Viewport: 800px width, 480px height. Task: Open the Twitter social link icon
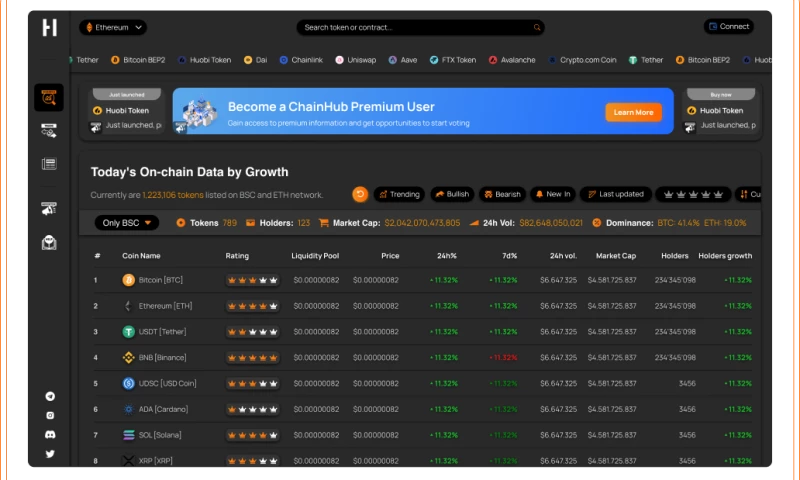point(50,453)
